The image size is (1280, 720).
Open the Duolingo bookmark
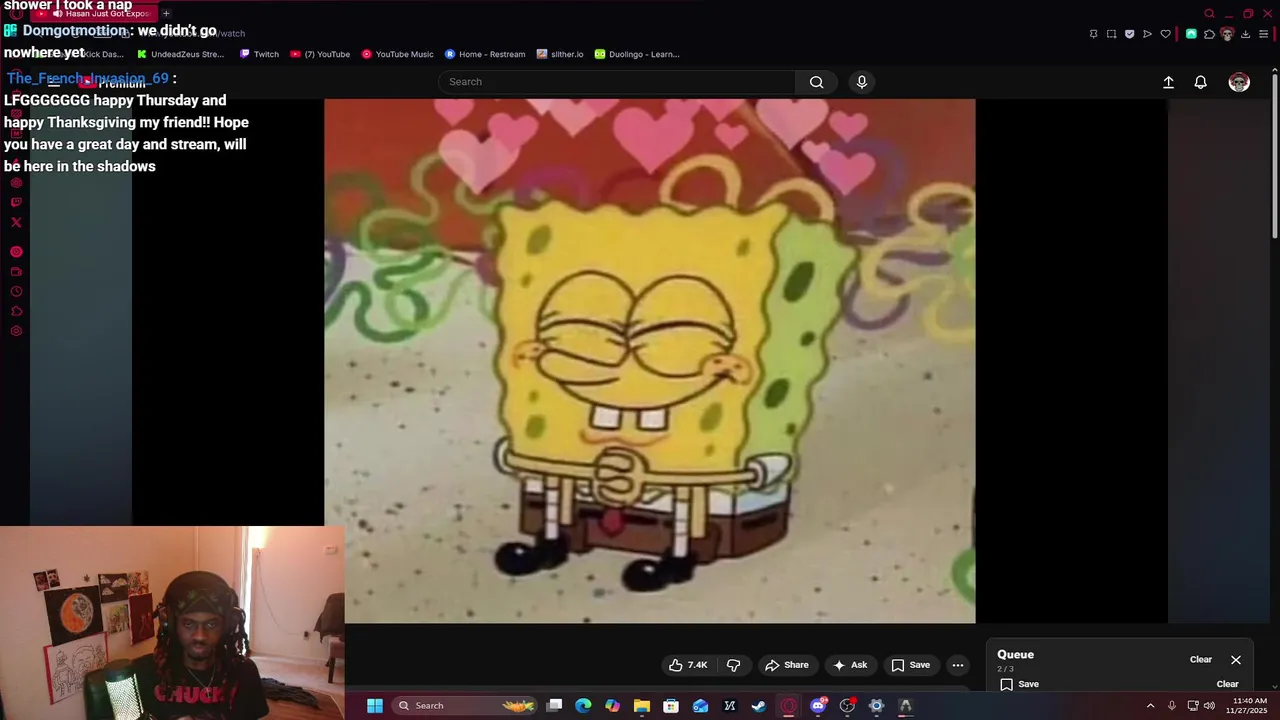point(637,54)
